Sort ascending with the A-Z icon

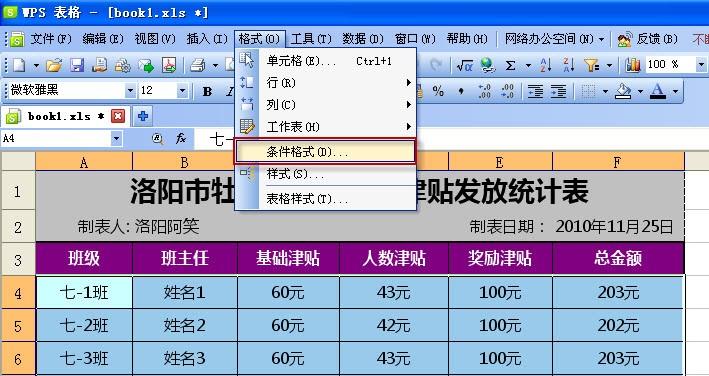(x=546, y=66)
